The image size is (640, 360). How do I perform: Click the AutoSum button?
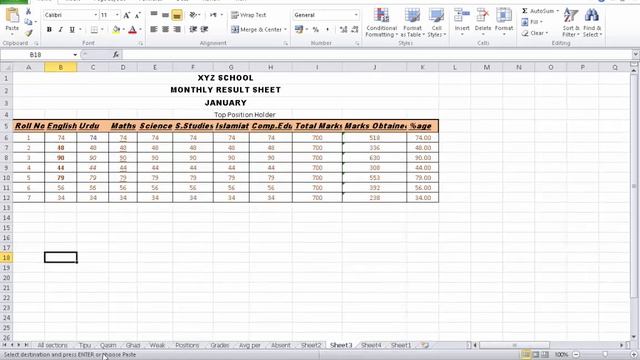click(538, 11)
